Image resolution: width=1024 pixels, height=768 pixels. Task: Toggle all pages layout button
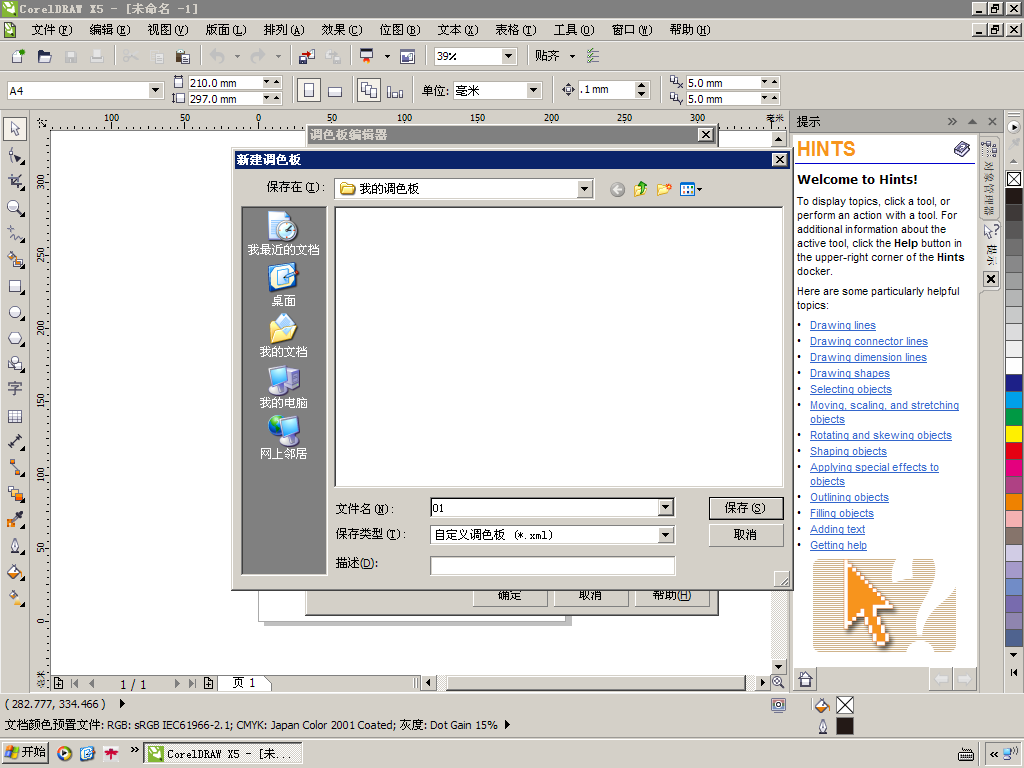[x=369, y=90]
